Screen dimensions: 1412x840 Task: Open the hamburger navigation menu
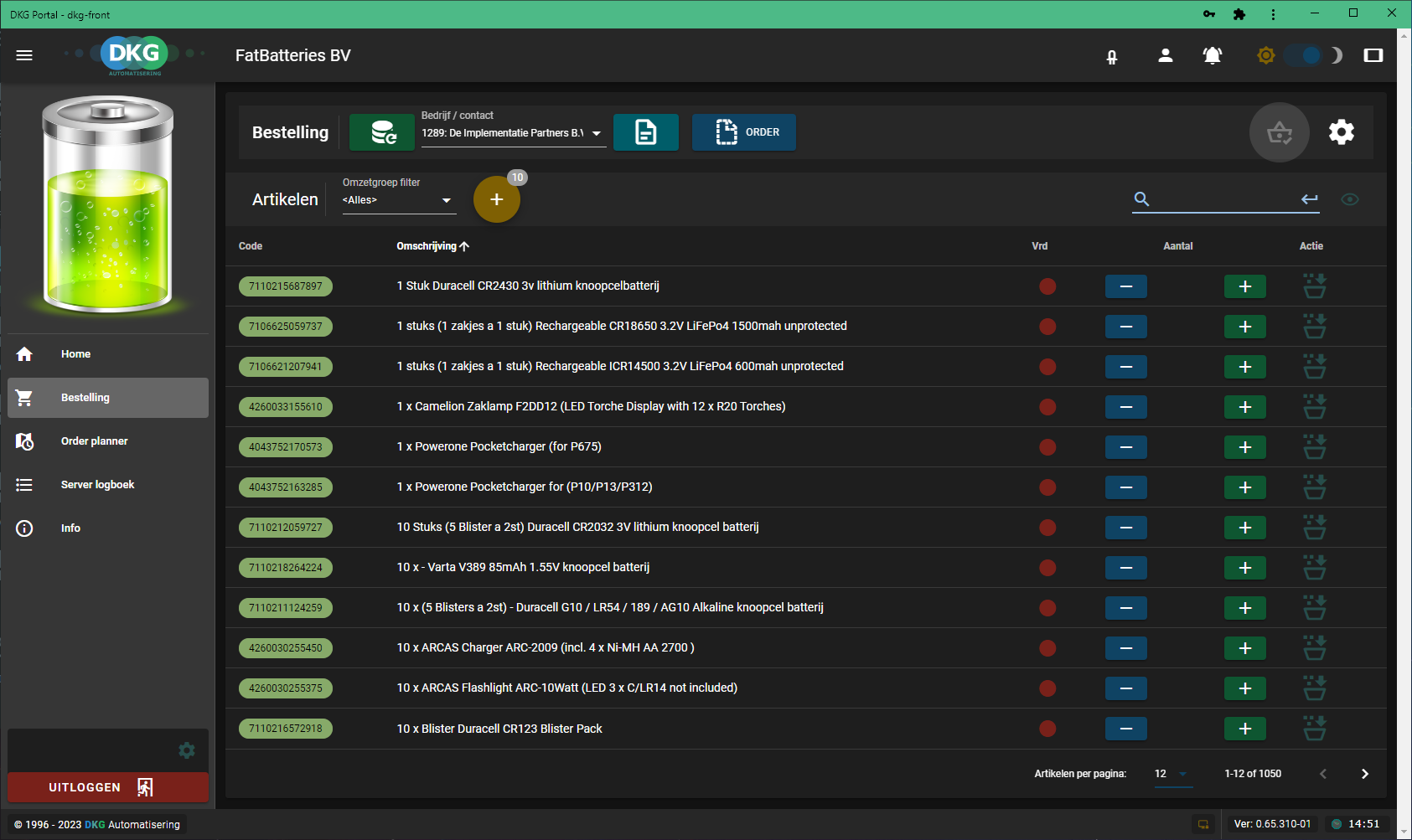pos(24,55)
